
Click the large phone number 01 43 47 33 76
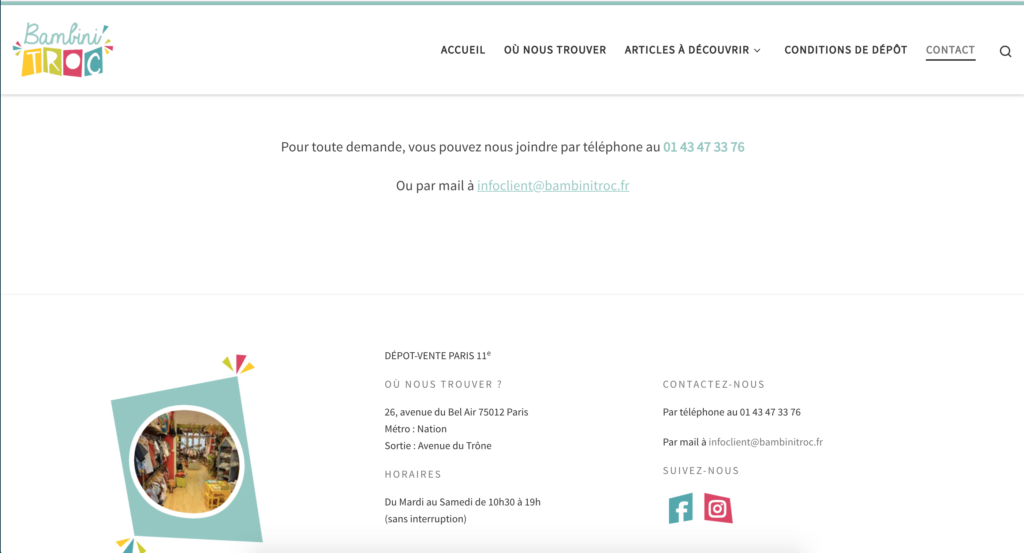coord(703,147)
